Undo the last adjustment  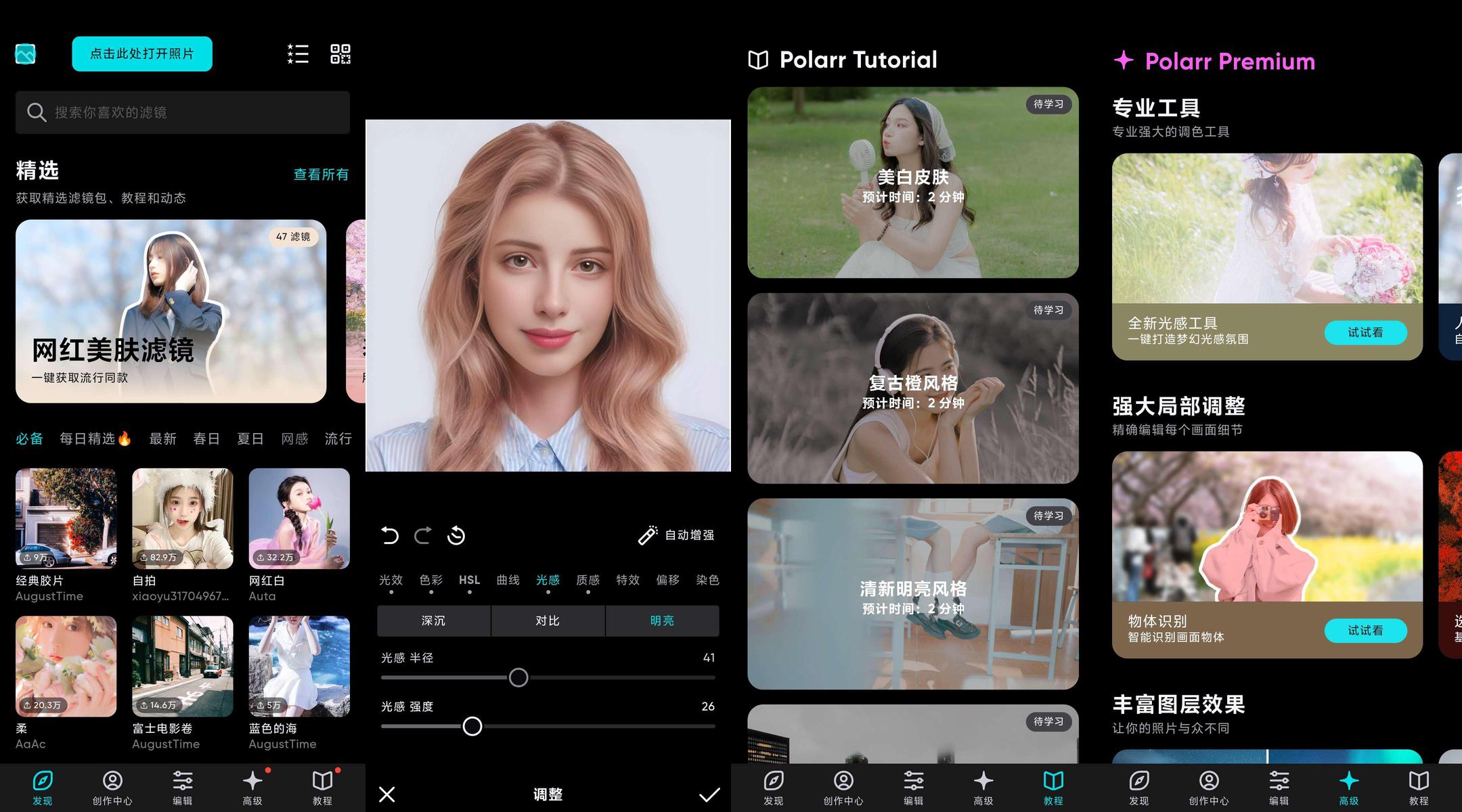[x=390, y=536]
